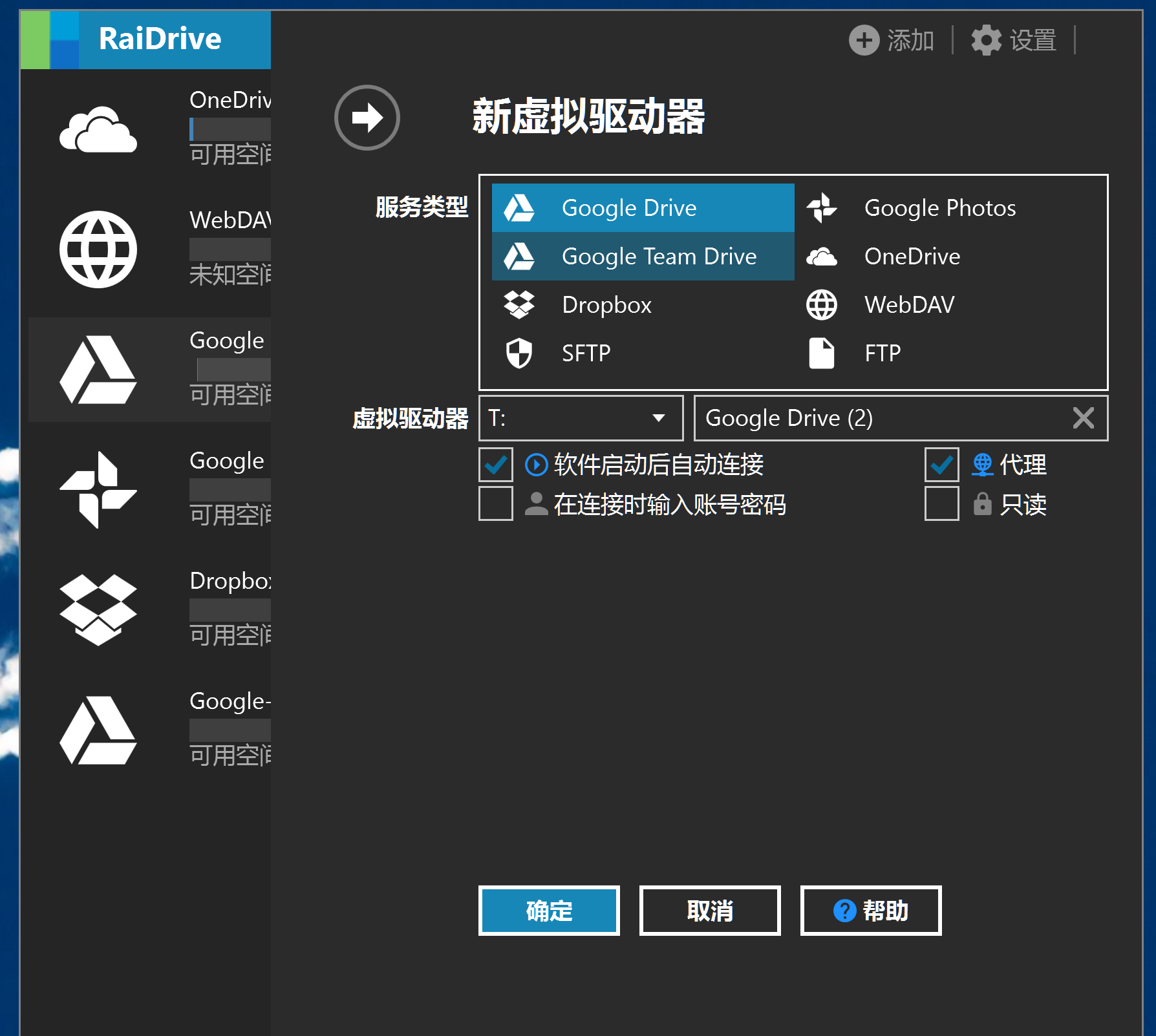
Task: Click the SFTP shield icon
Action: (519, 353)
